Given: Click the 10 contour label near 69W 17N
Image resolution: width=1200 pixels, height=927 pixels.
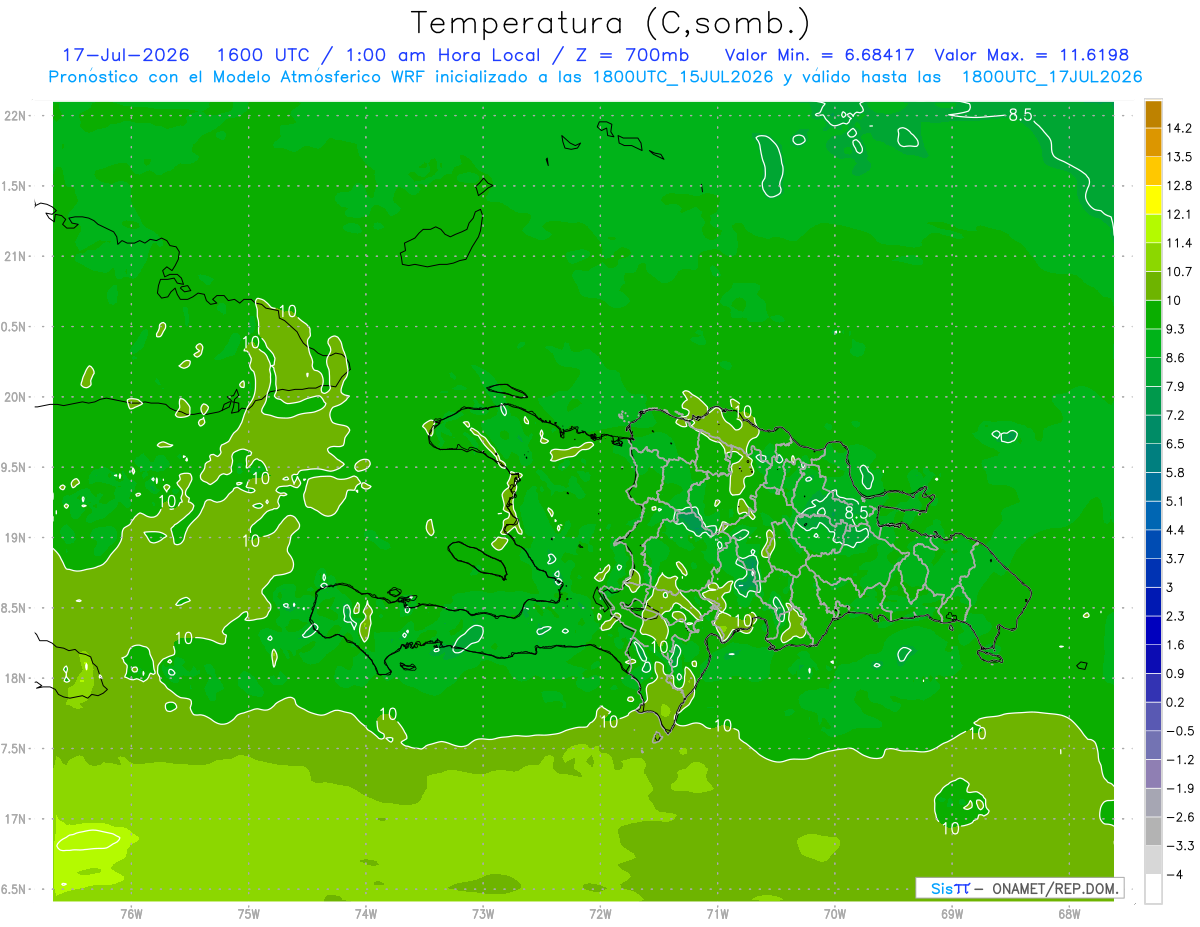Looking at the screenshot, I should (951, 828).
